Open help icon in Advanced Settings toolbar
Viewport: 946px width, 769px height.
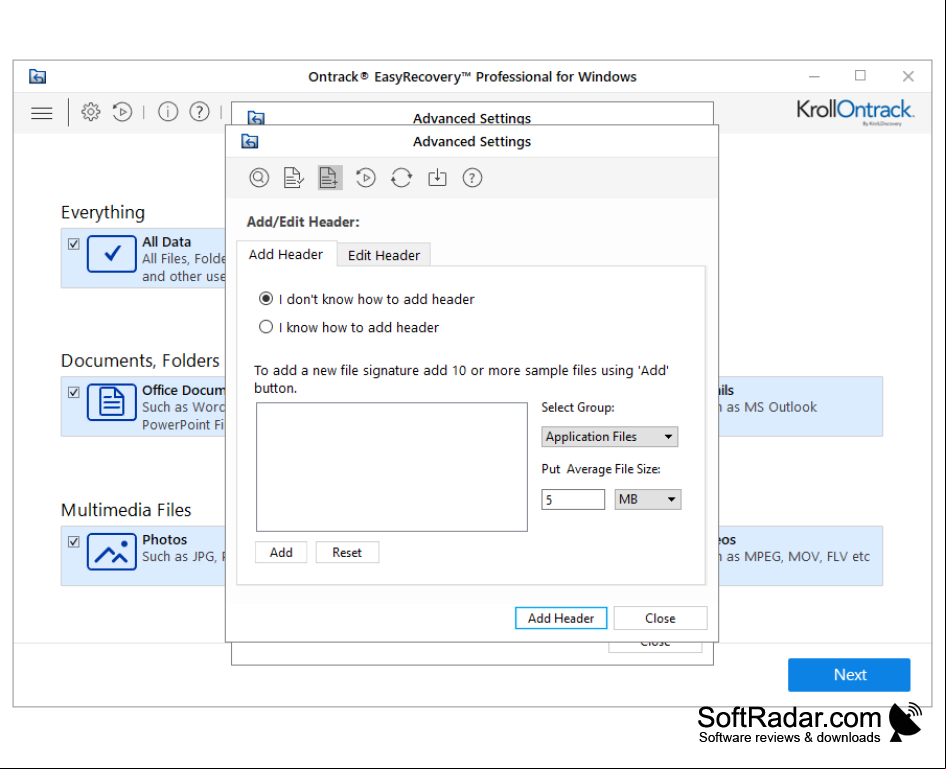(472, 178)
